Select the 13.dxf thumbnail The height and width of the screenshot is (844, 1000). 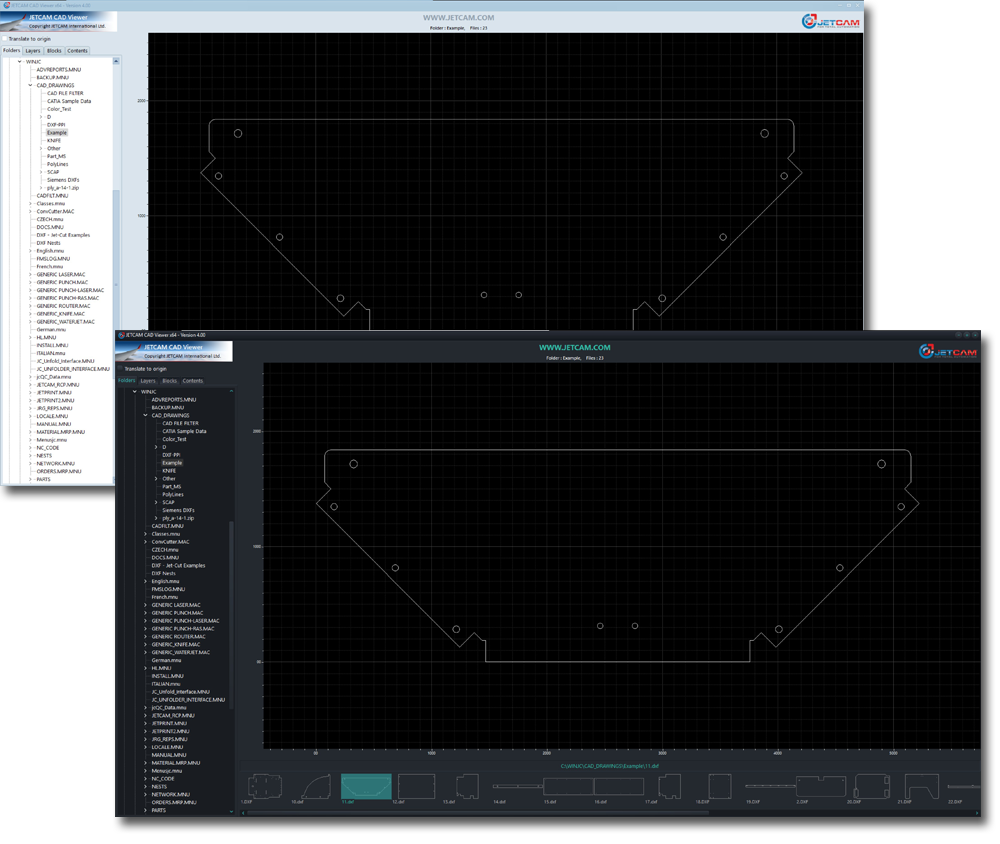tap(467, 787)
